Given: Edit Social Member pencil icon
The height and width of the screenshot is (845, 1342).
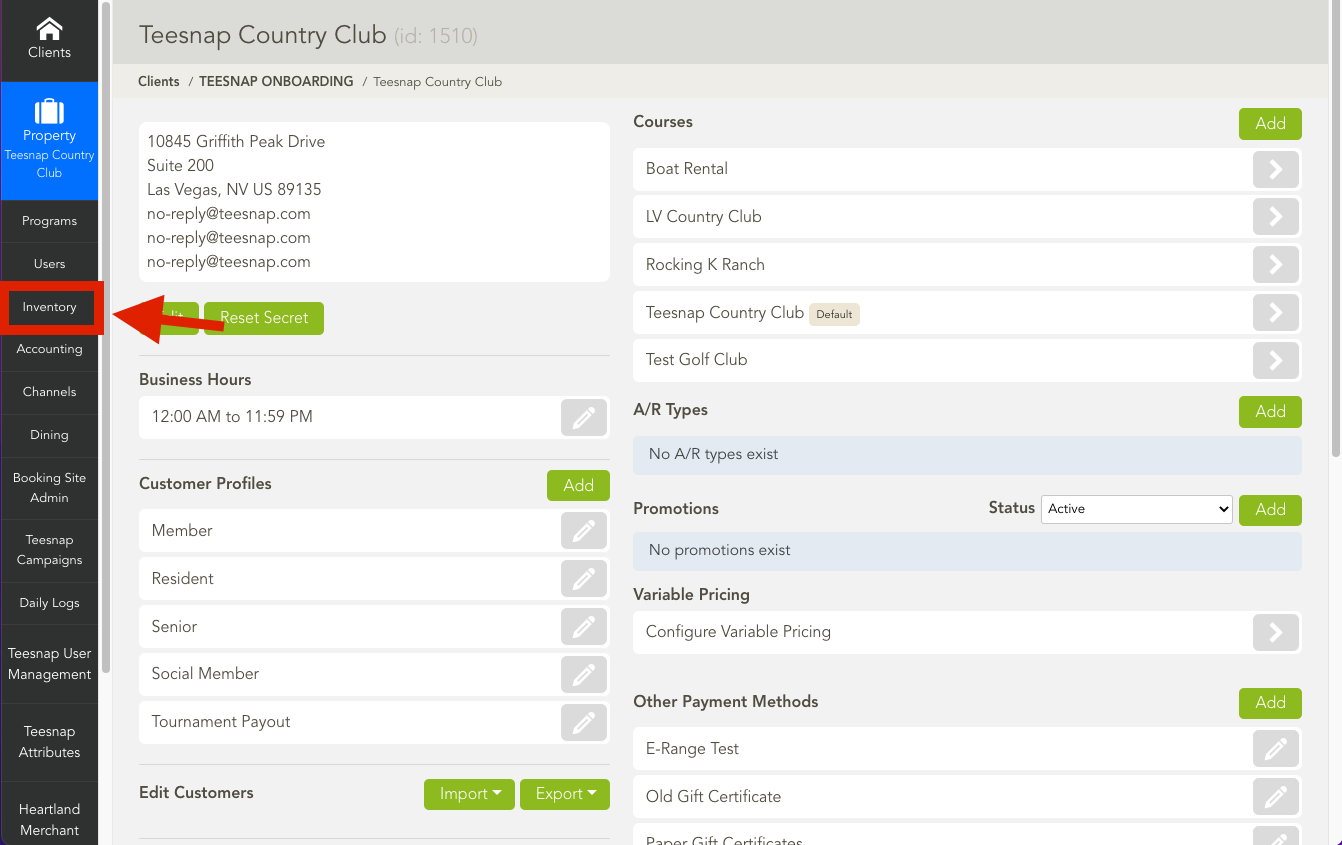Looking at the screenshot, I should (584, 674).
